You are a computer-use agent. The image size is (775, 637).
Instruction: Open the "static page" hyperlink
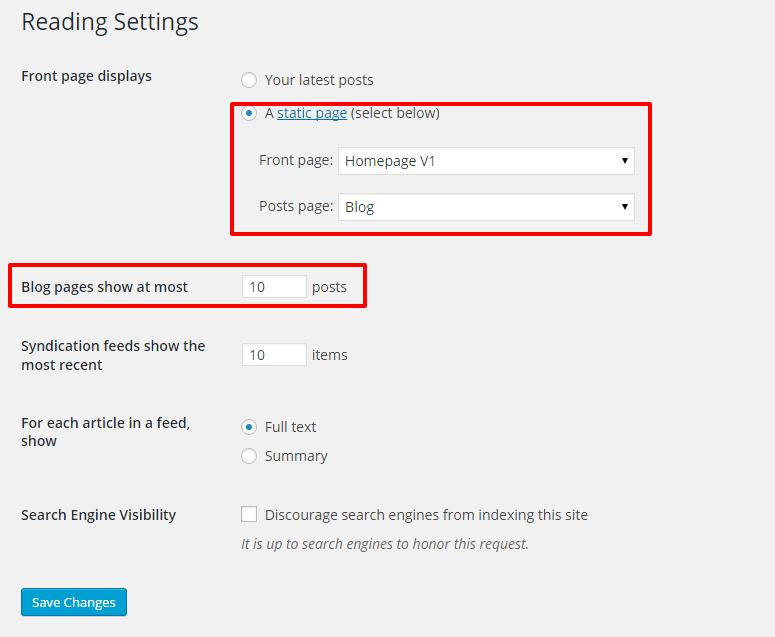pyautogui.click(x=312, y=114)
